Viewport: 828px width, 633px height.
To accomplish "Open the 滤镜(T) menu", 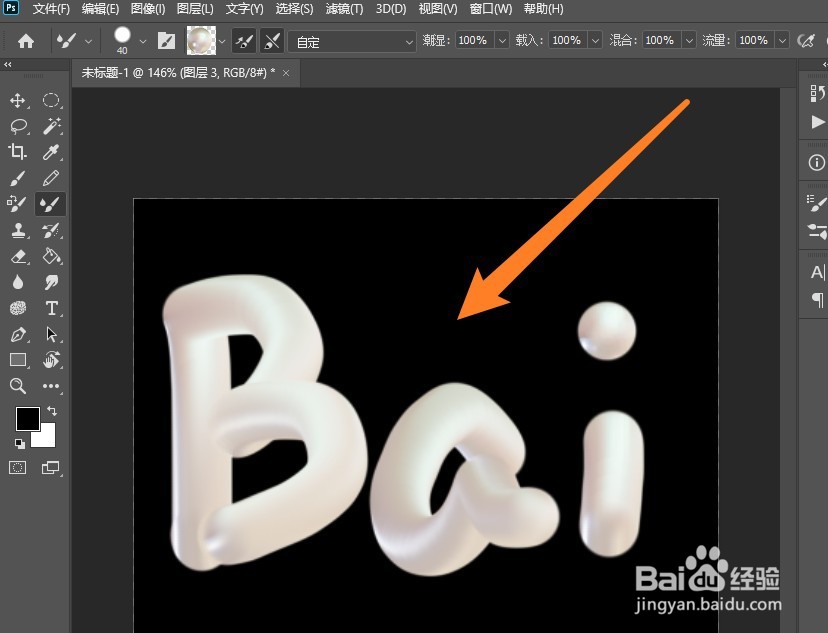I will [x=344, y=9].
